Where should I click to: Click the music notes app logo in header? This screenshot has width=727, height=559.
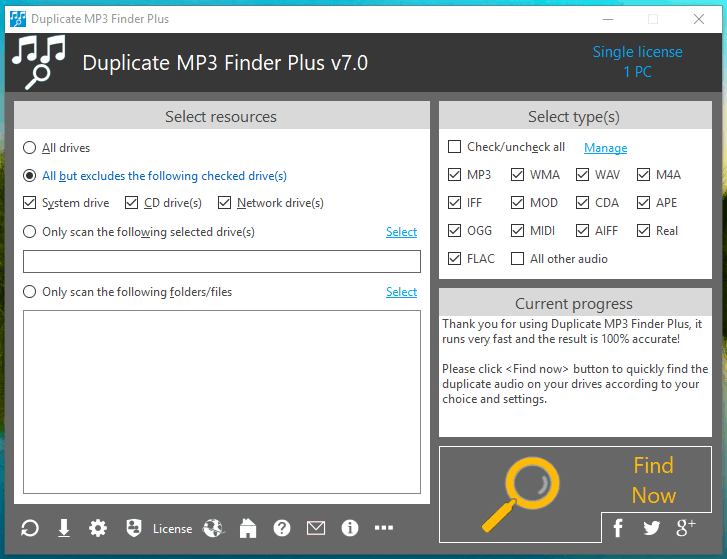click(38, 62)
